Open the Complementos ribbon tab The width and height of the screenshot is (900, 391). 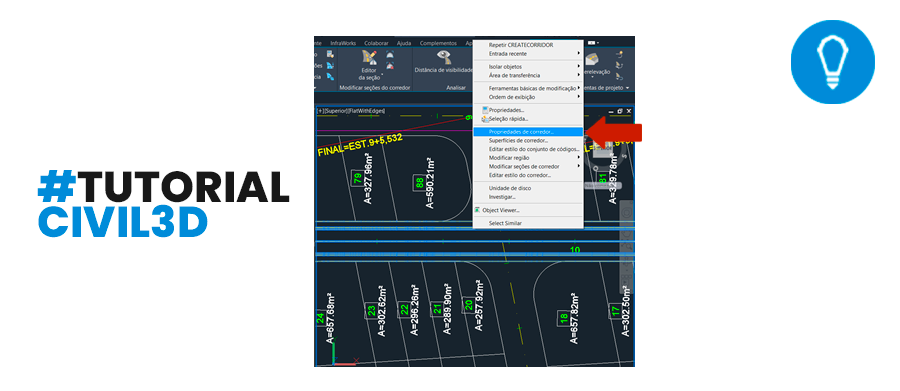pos(438,43)
